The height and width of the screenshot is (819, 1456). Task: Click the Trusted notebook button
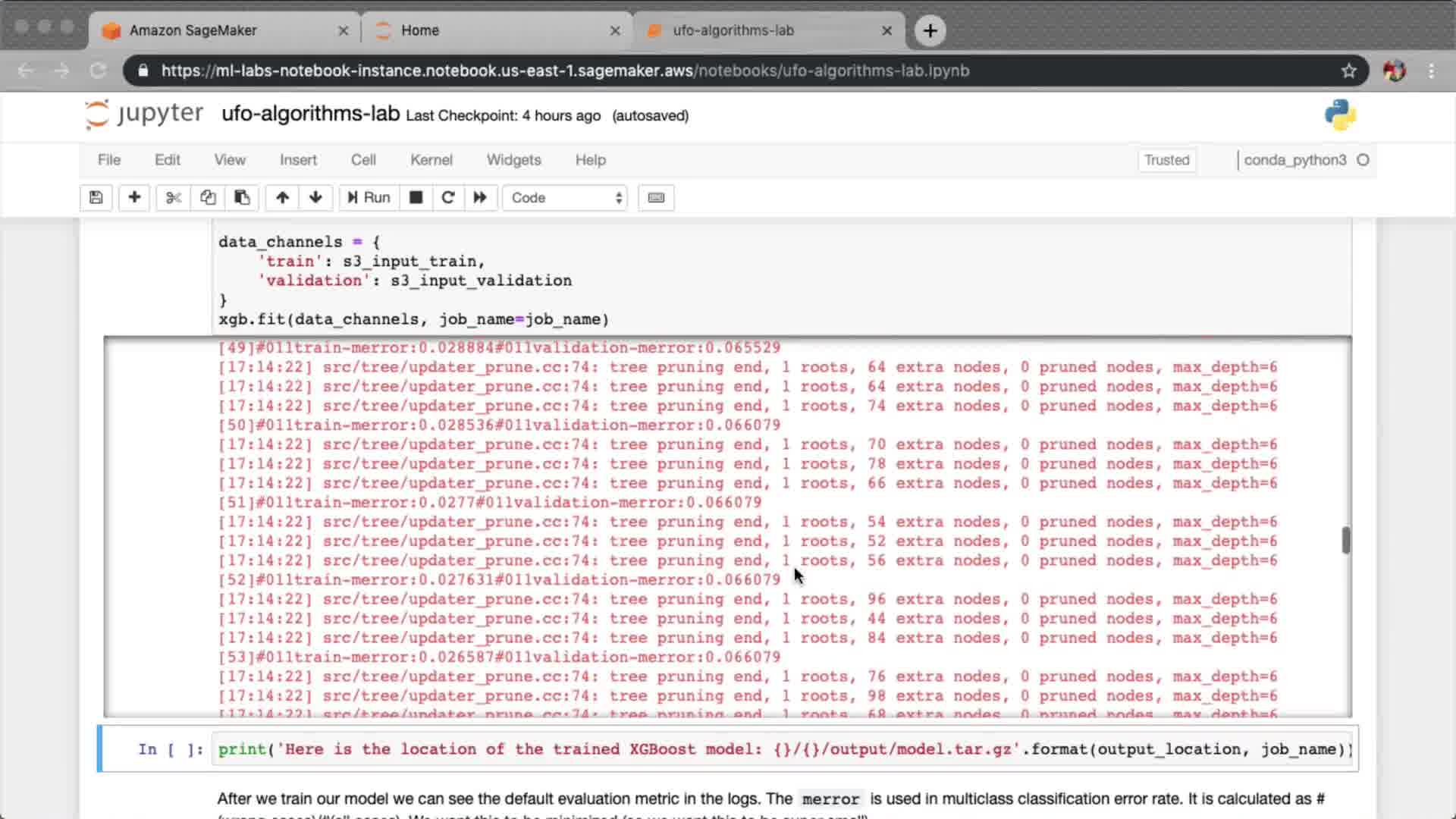(x=1166, y=160)
